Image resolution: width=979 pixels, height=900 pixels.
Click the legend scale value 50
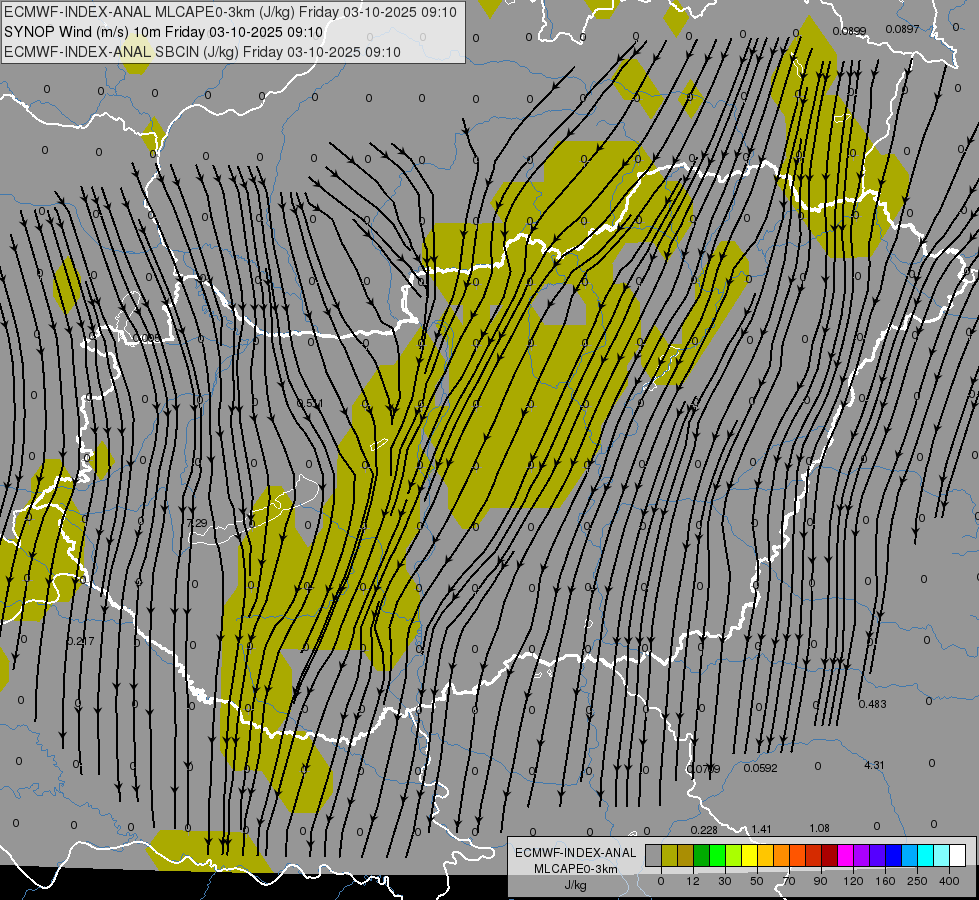coord(757,881)
